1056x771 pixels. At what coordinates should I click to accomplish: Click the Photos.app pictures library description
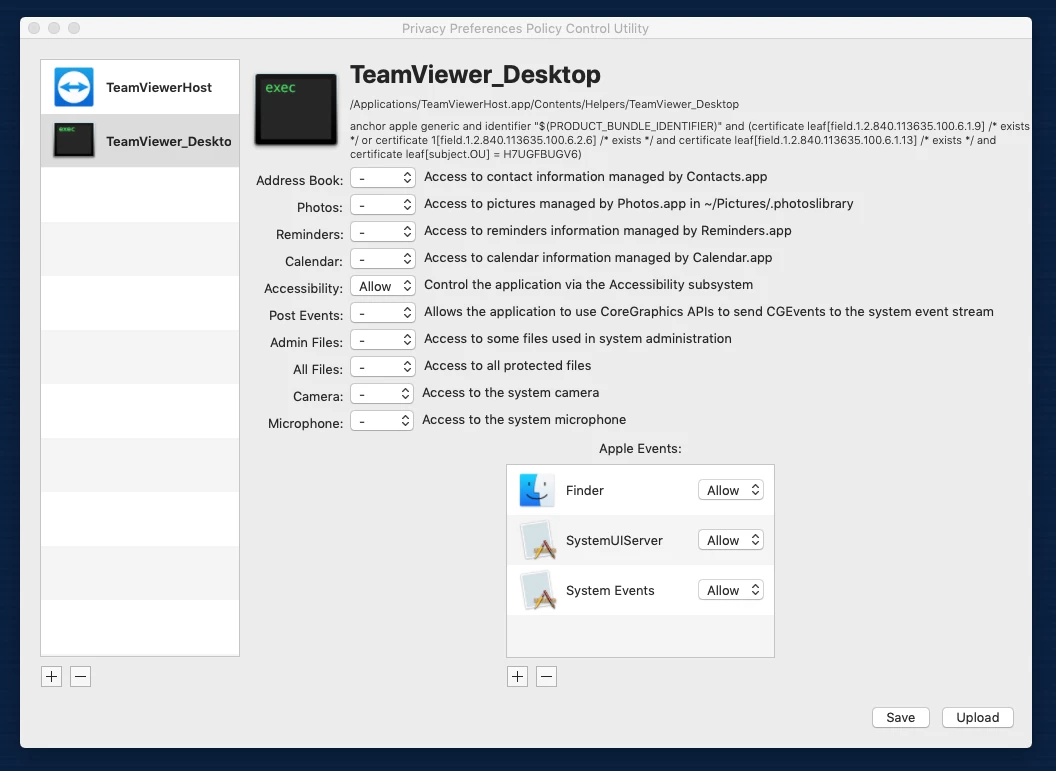[x=638, y=203]
